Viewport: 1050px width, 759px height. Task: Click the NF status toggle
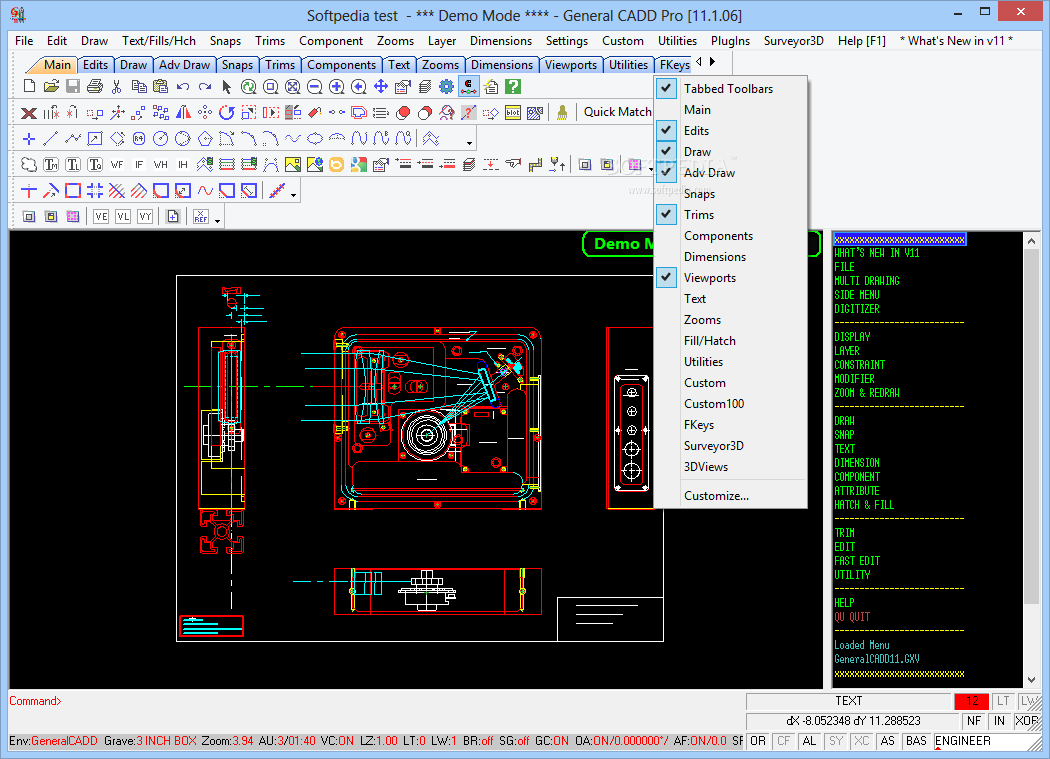[974, 721]
